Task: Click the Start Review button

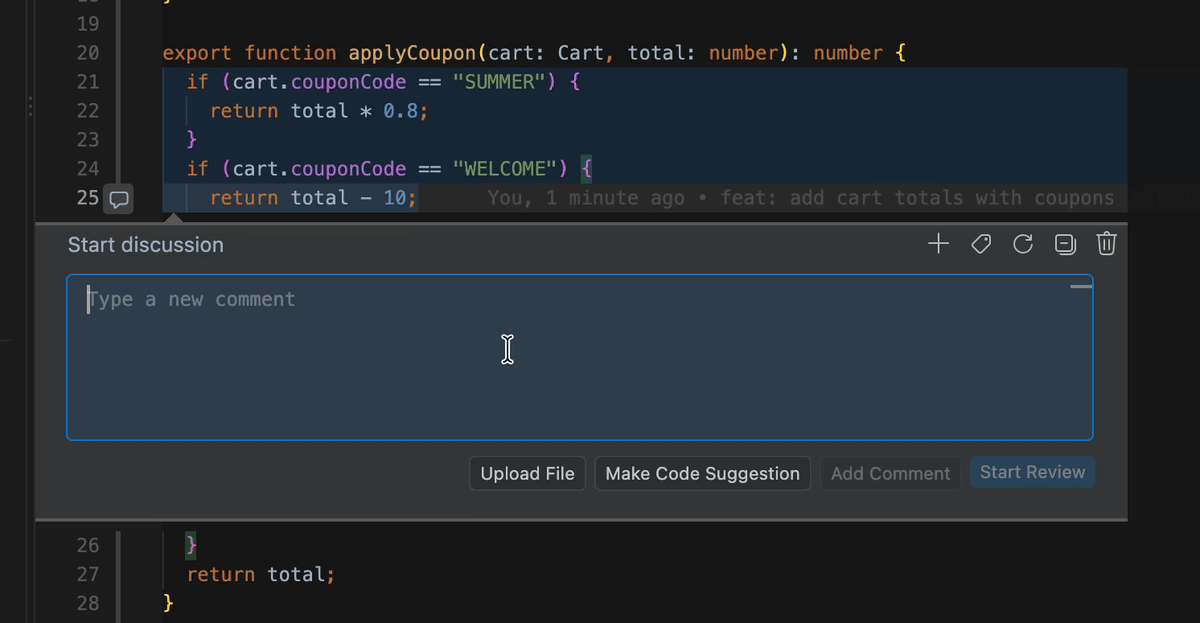Action: pos(1032,473)
